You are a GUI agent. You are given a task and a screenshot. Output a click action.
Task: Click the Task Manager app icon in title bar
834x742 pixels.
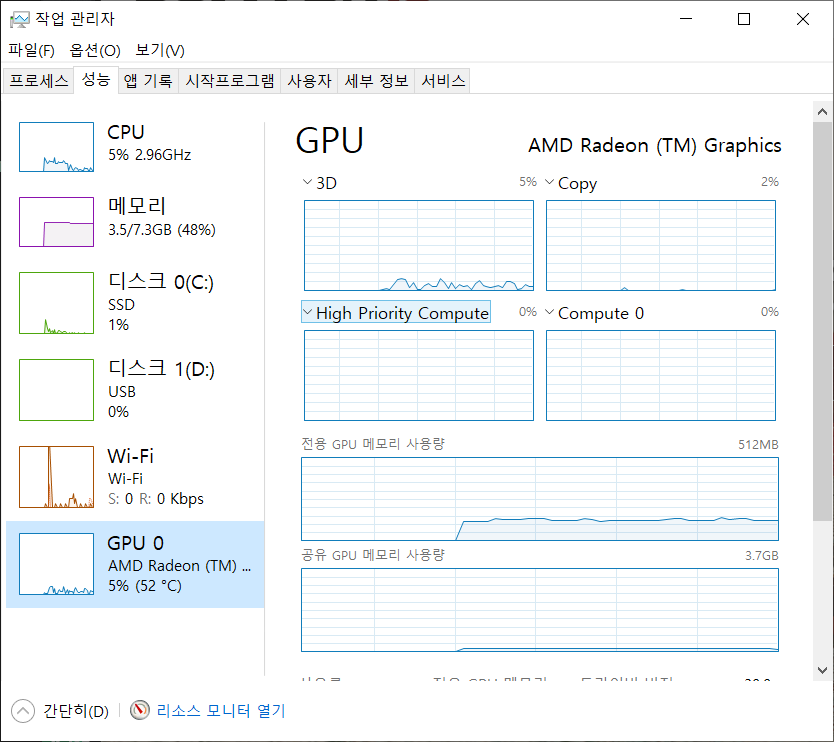click(x=19, y=19)
